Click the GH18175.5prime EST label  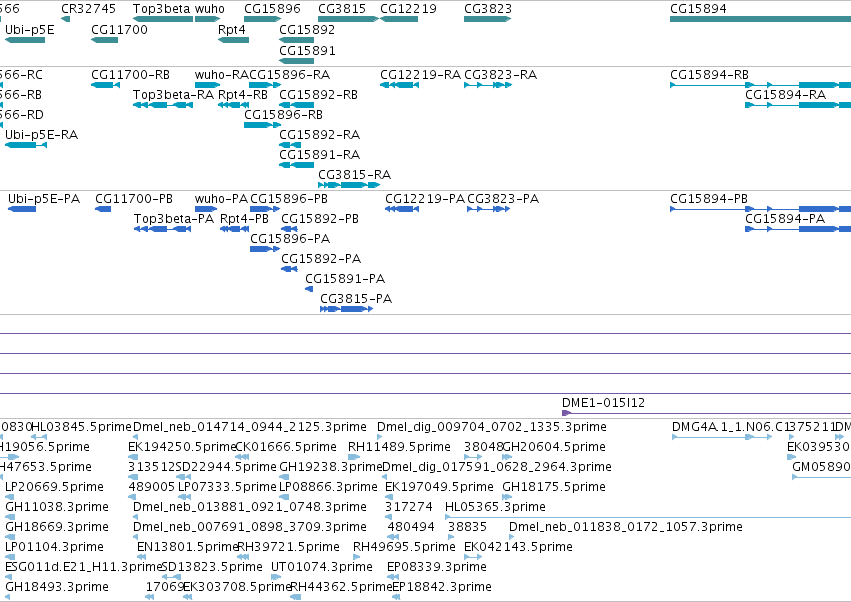(554, 487)
